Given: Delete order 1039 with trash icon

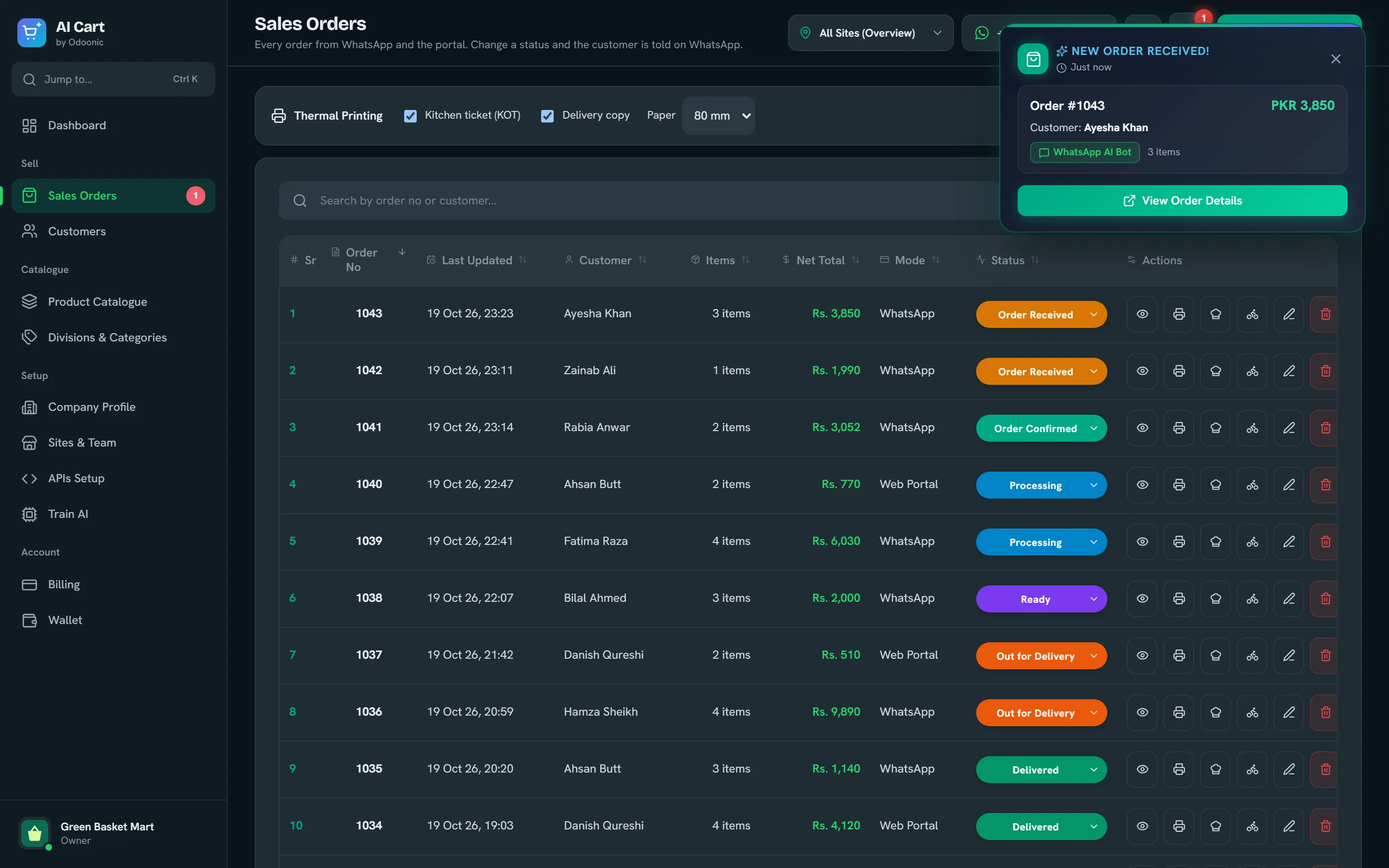Looking at the screenshot, I should point(1325,542).
